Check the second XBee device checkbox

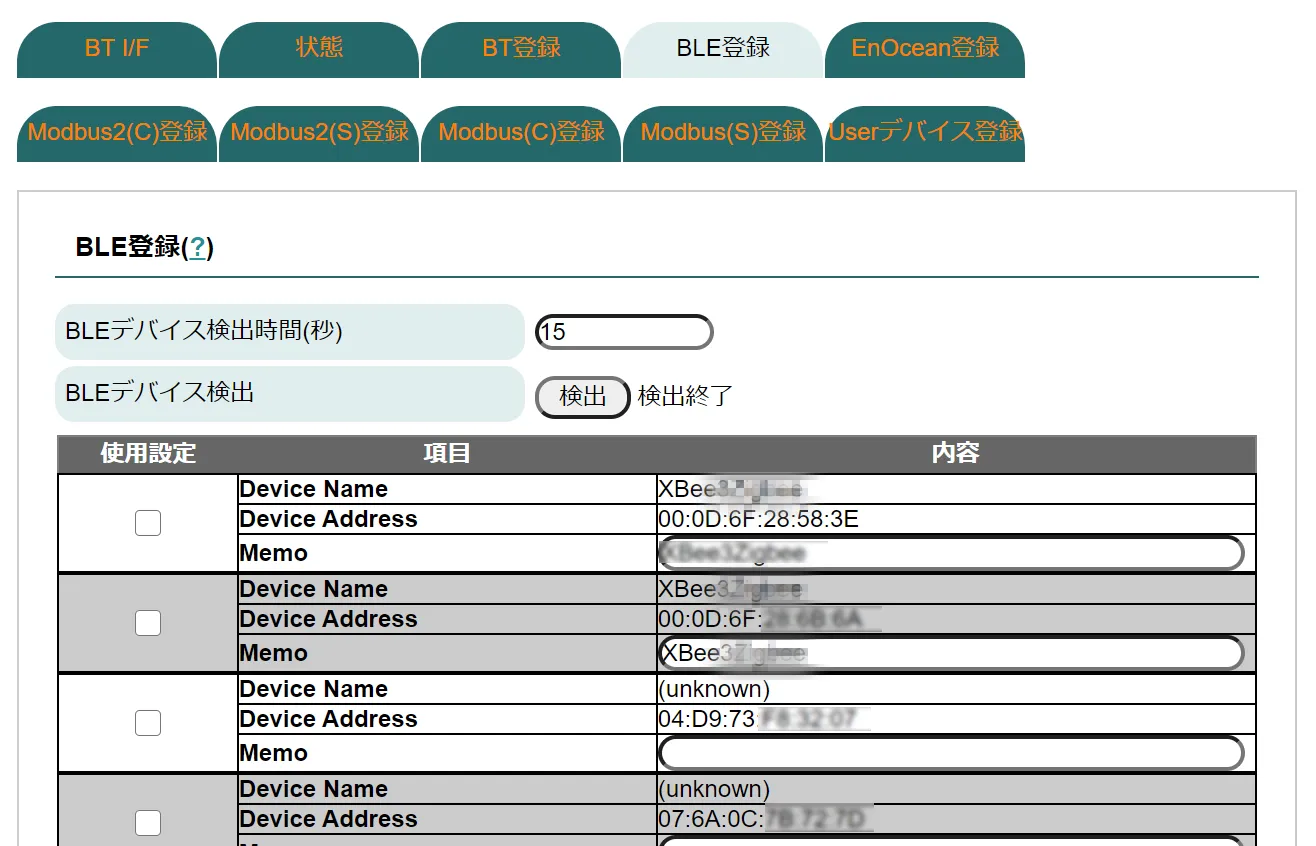click(148, 623)
